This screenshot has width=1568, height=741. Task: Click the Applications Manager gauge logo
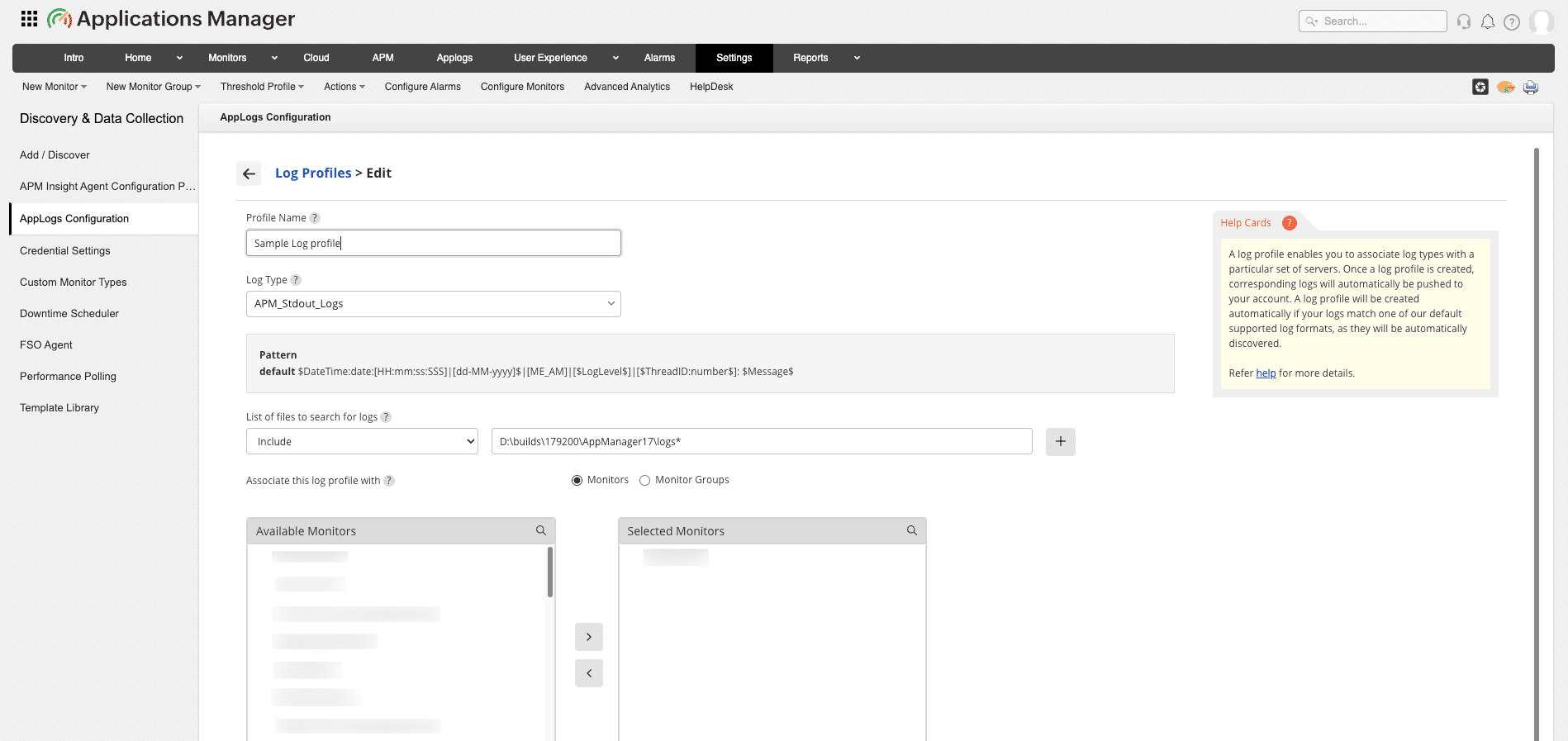pyautogui.click(x=59, y=18)
